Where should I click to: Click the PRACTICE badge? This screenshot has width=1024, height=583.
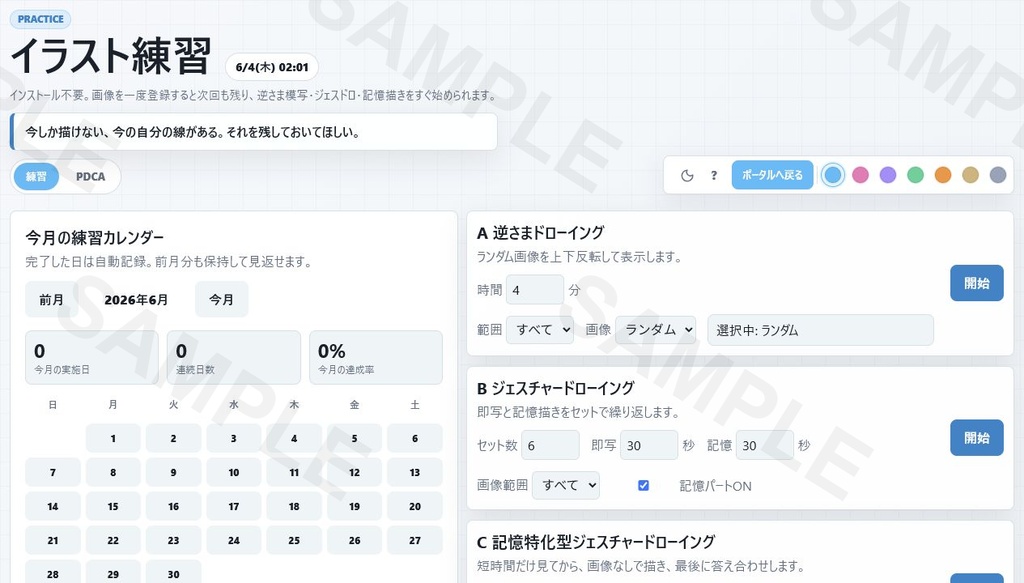click(40, 19)
